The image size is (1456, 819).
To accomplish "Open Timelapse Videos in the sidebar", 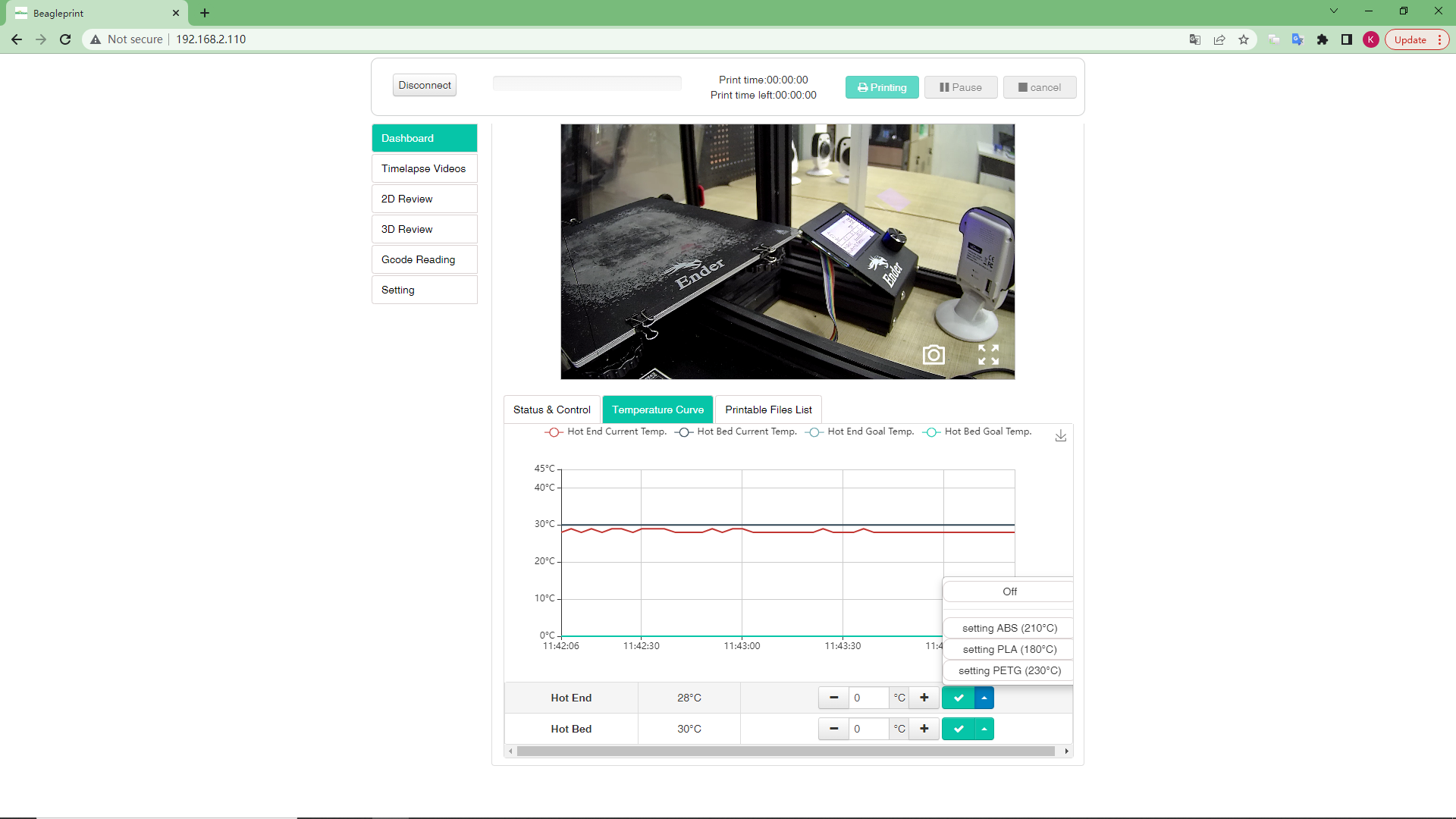I will [x=424, y=168].
